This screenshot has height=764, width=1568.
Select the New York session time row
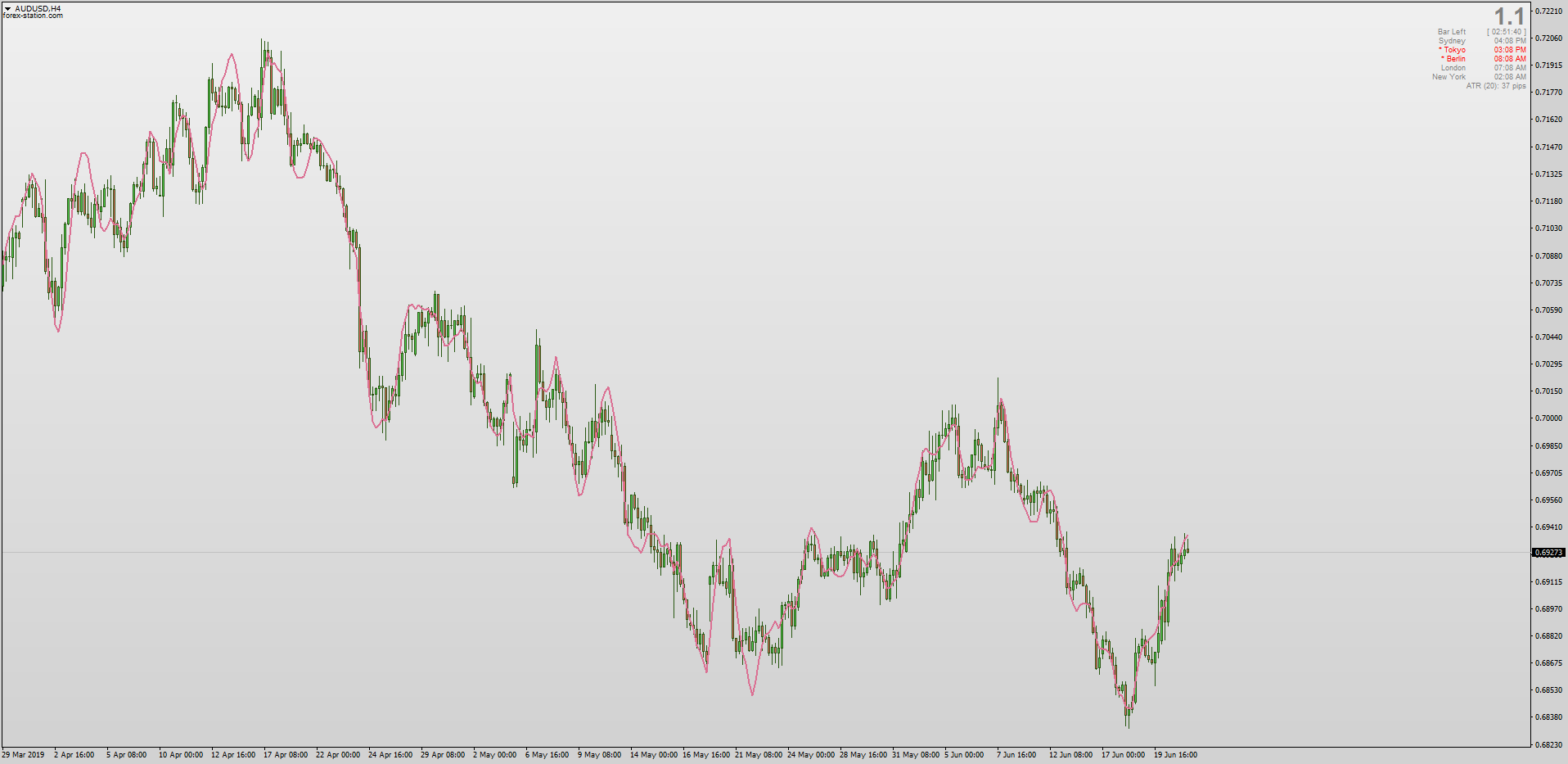click(1479, 77)
